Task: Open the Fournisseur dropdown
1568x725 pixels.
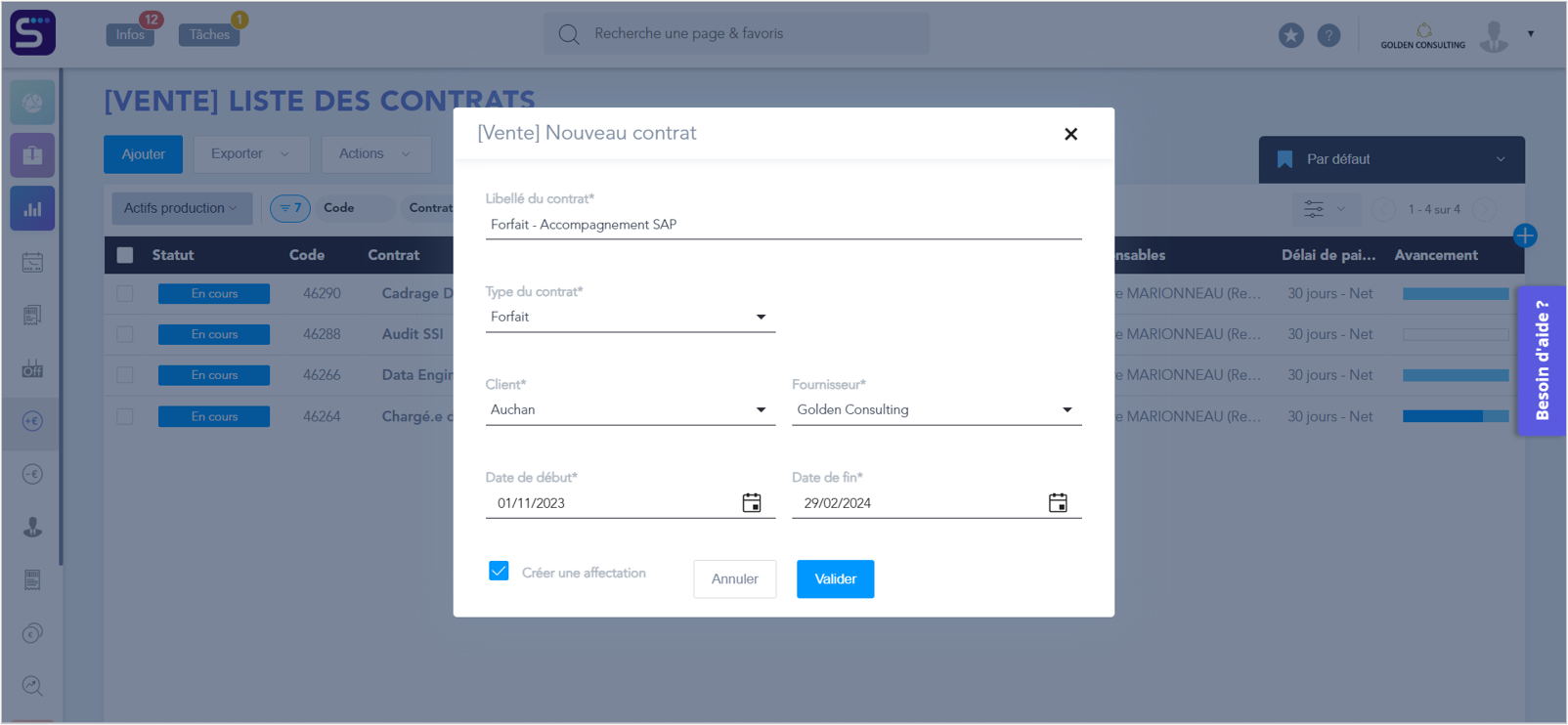Action: (936, 409)
